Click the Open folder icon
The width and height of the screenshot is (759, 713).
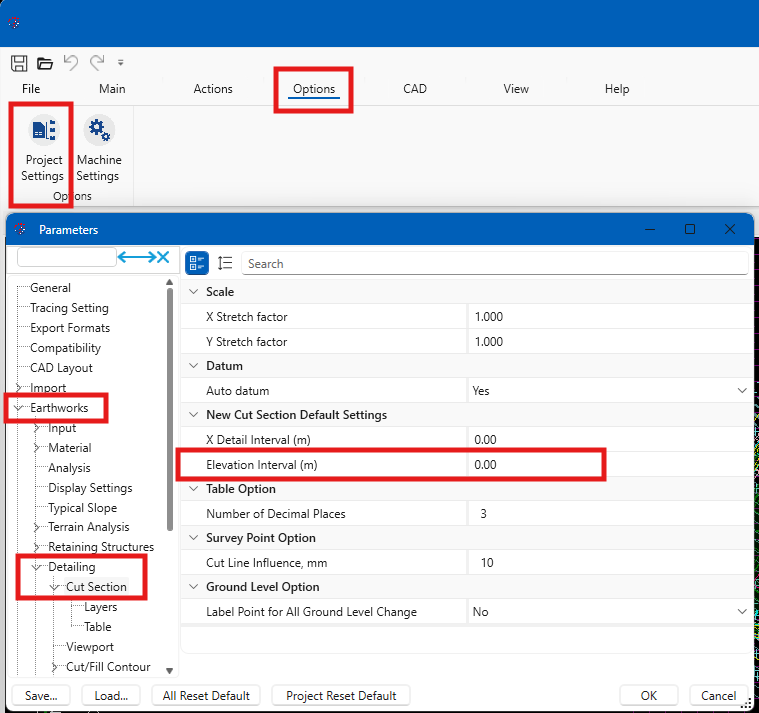coord(45,63)
